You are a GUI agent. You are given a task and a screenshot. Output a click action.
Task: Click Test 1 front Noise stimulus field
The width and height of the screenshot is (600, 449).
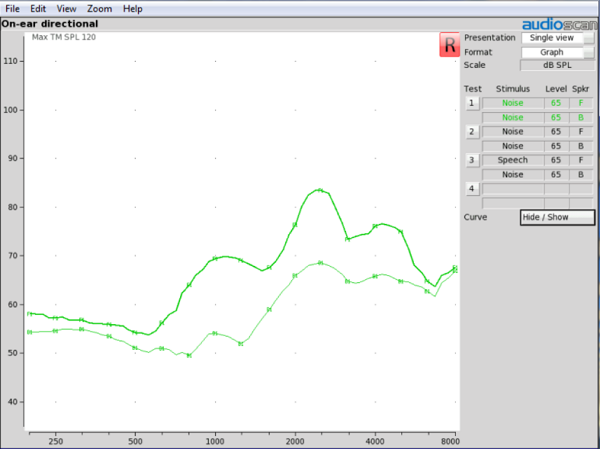[x=513, y=103]
